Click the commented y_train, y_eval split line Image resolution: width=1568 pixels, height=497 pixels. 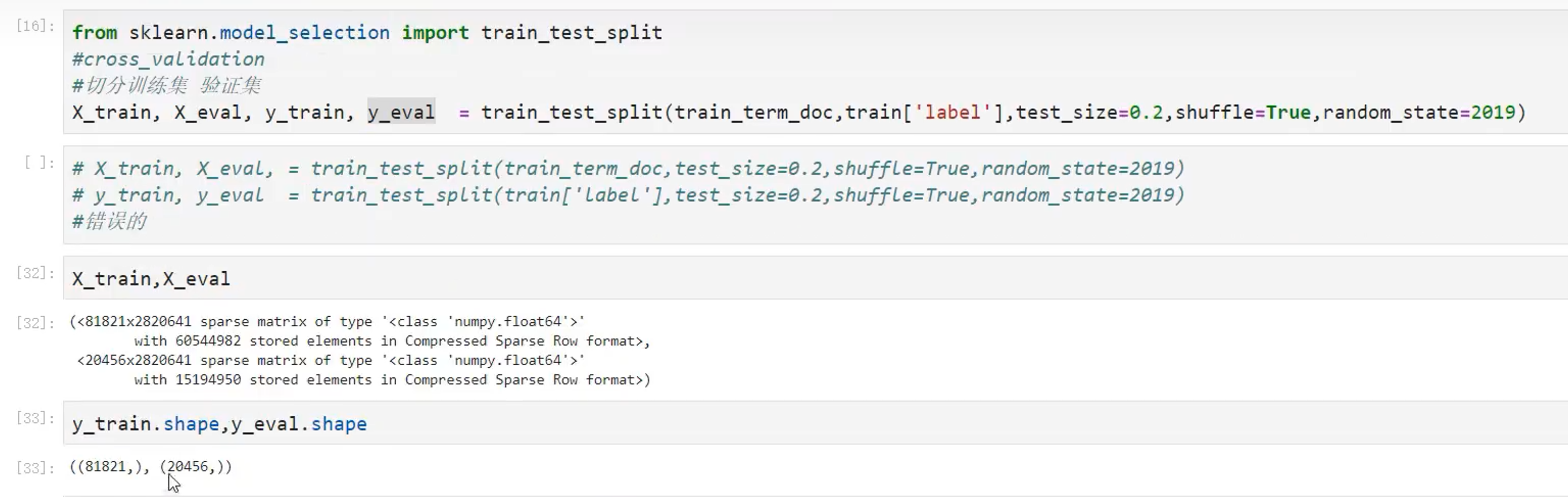[x=628, y=195]
